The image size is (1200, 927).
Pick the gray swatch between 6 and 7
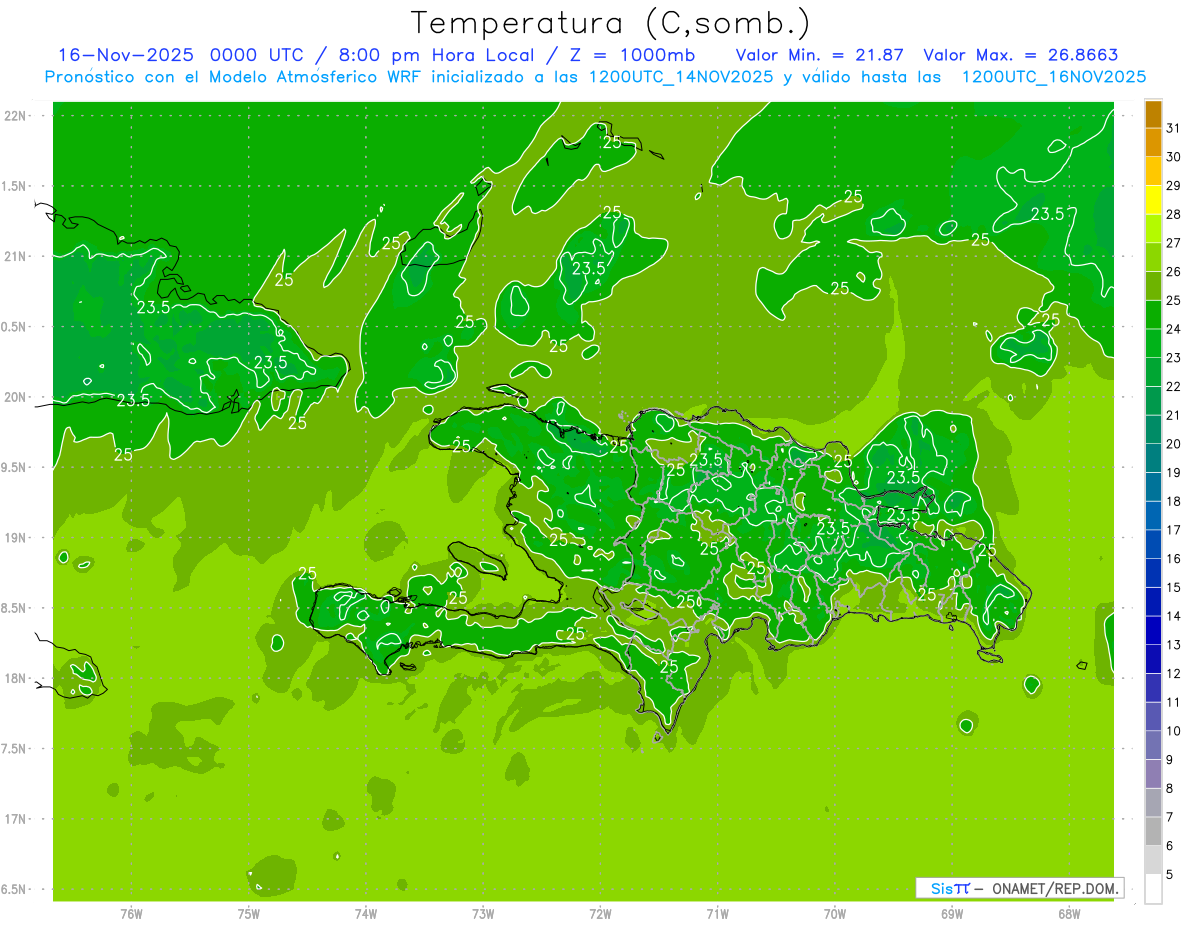1153,831
